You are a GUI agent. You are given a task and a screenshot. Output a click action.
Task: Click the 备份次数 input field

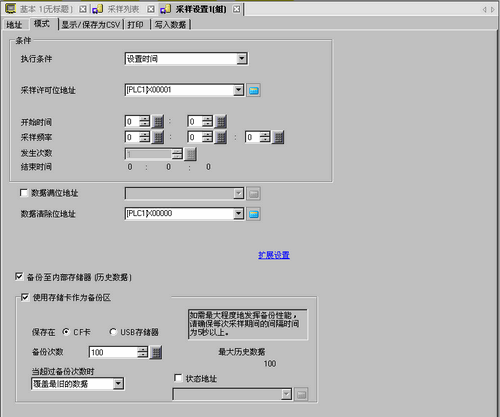113,352
